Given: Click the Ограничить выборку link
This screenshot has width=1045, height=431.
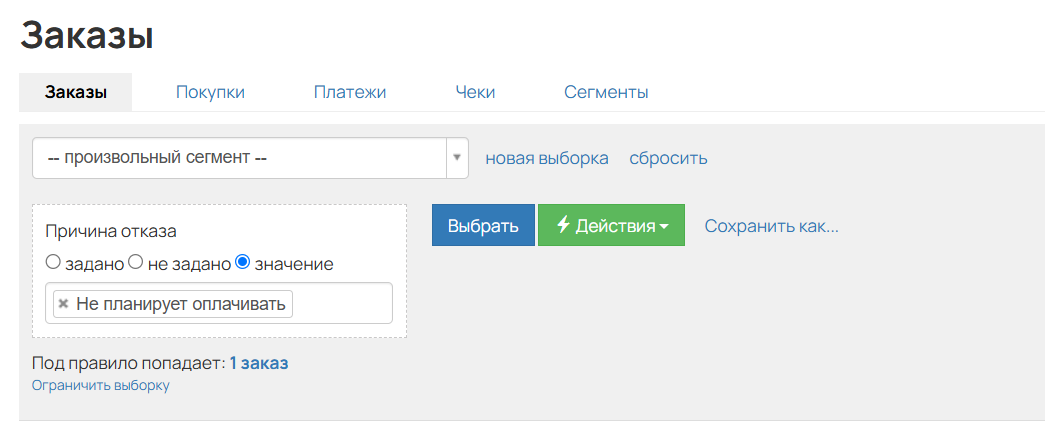Looking at the screenshot, I should (101, 385).
